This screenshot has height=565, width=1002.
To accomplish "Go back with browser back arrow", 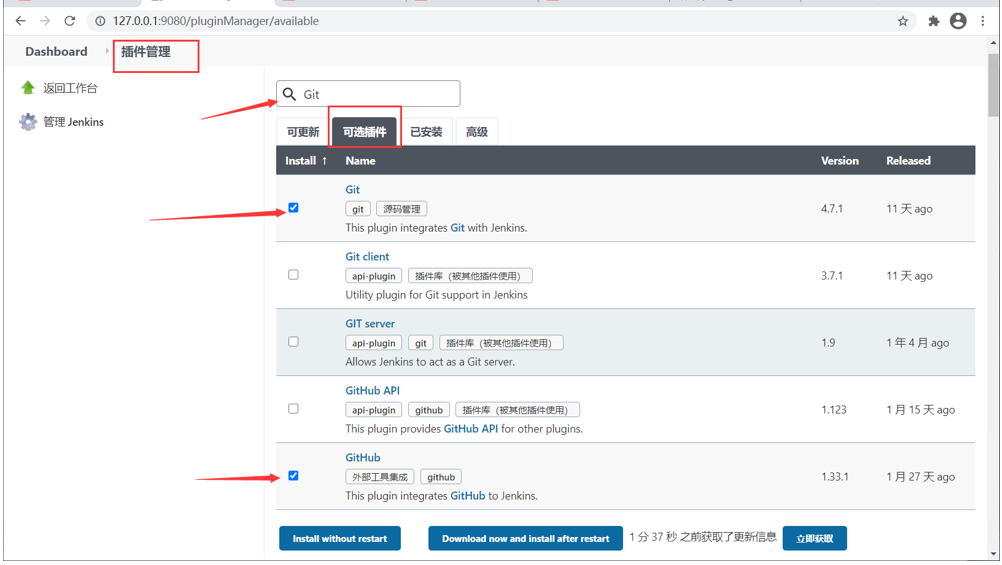I will coord(20,21).
